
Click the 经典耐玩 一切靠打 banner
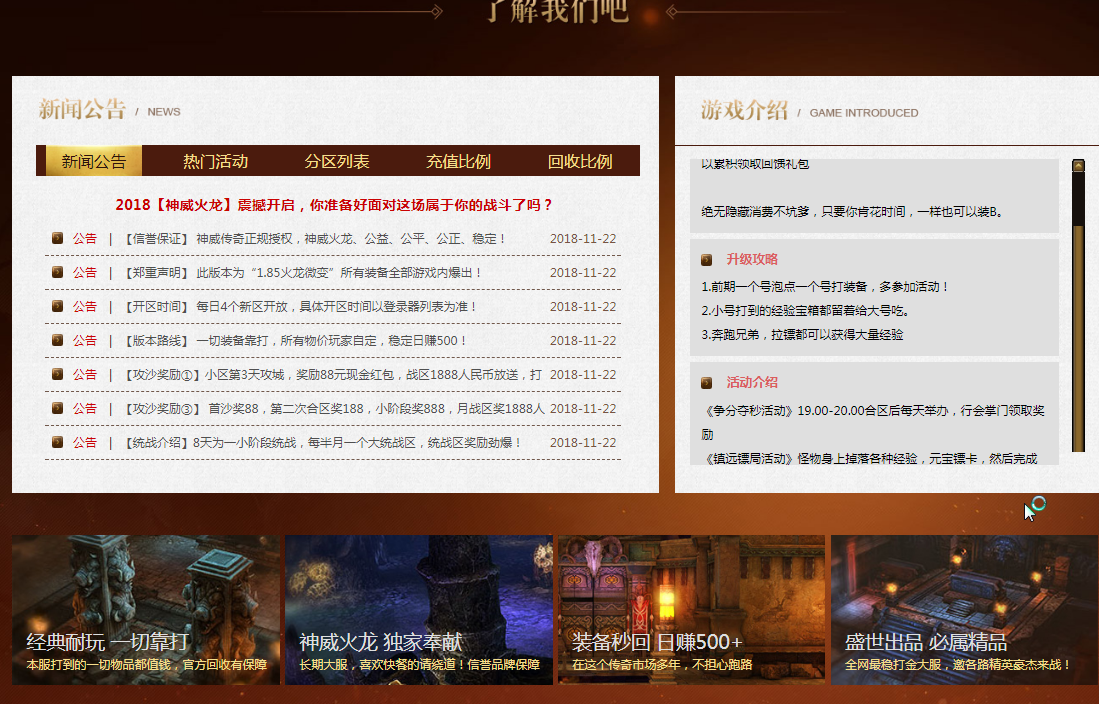coord(146,610)
